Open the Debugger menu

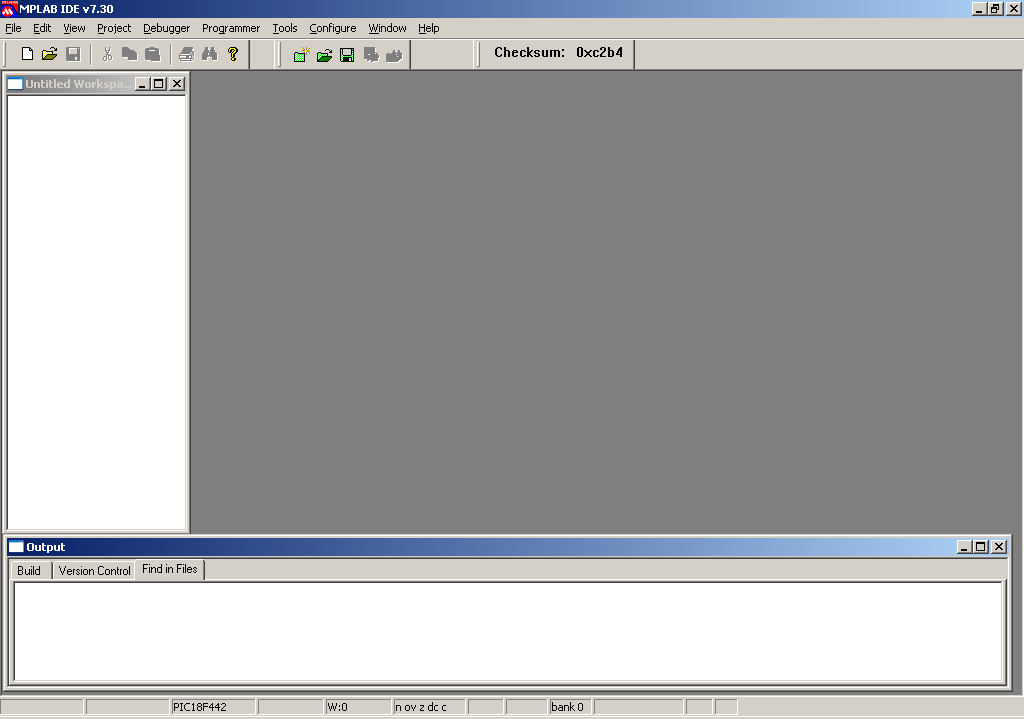(x=167, y=28)
